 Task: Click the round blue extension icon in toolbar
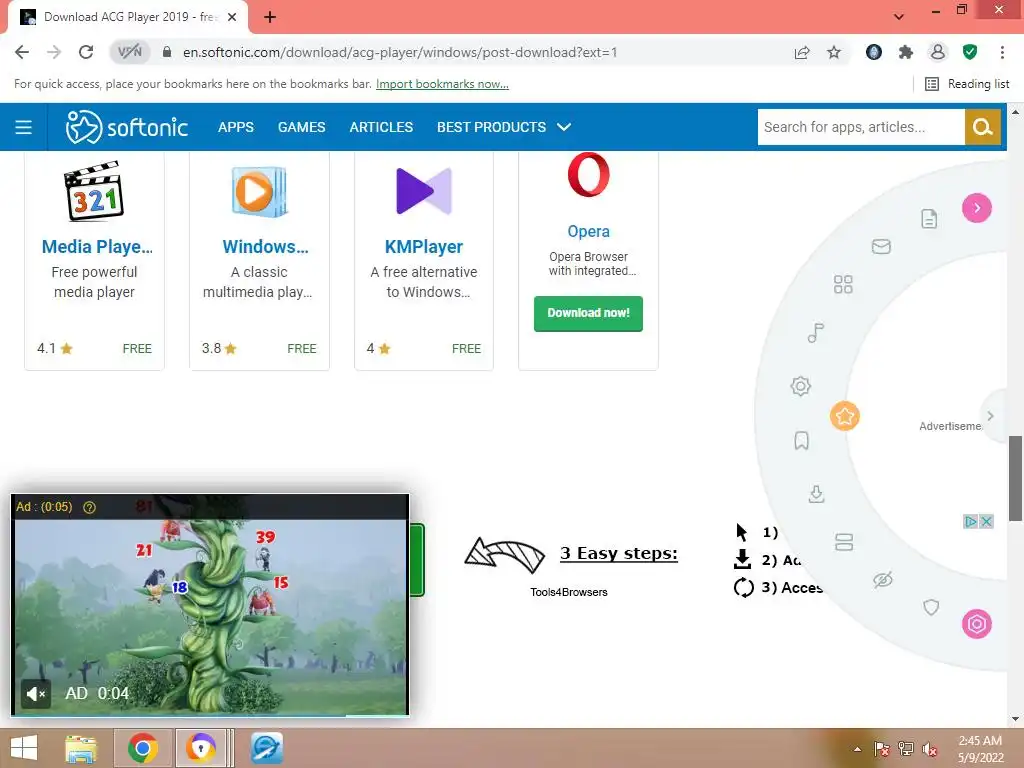click(x=873, y=52)
